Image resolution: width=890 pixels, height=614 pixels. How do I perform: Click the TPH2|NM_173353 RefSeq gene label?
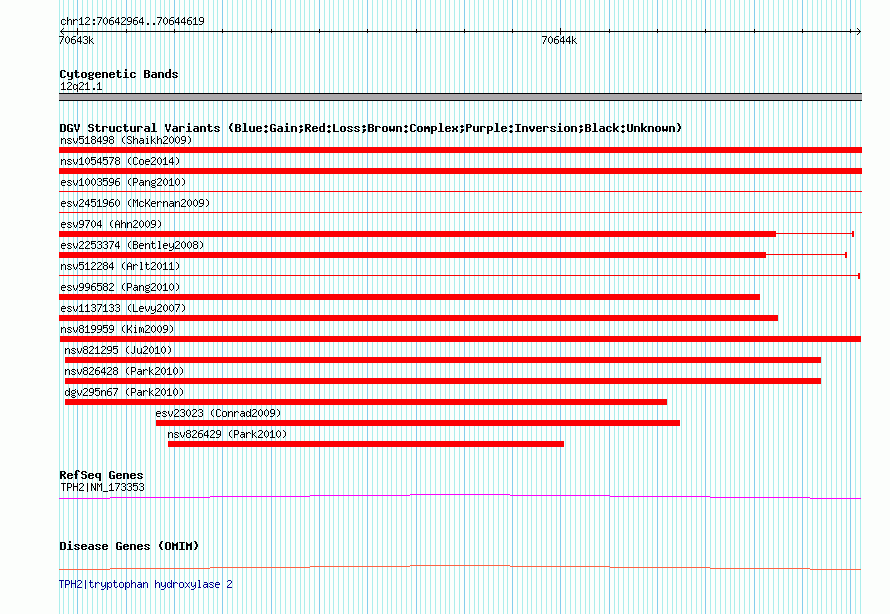pyautogui.click(x=102, y=487)
